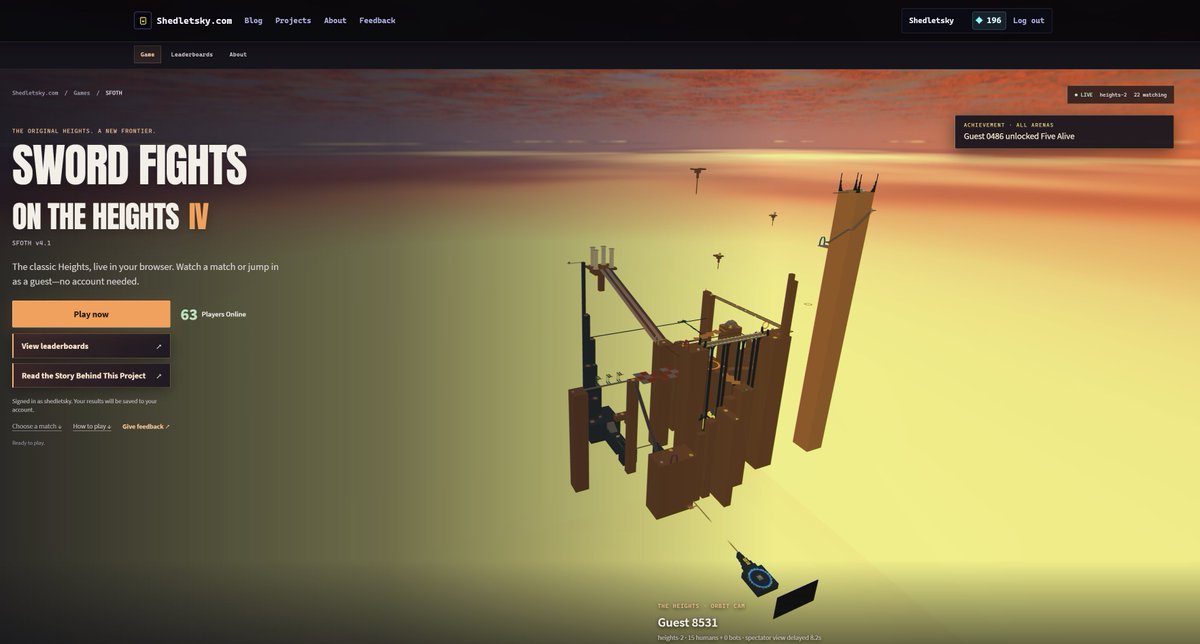Image resolution: width=1200 pixels, height=644 pixels.
Task: Open the Feedback navigation item
Action: coord(377,20)
